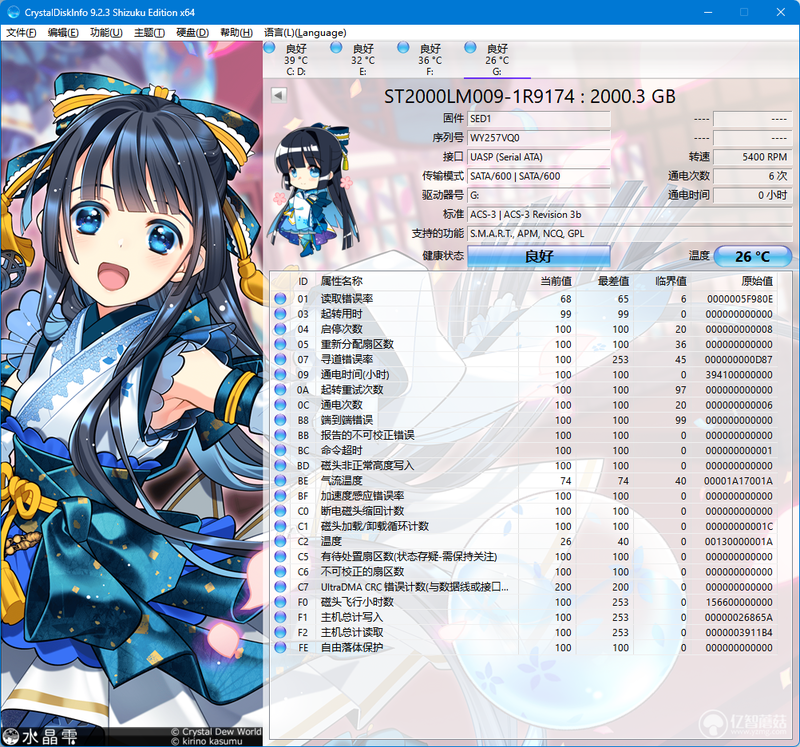Viewport: 800px width, 747px height.
Task: Click status orb for row F0 磁头飞行小时数
Action: pyautogui.click(x=280, y=602)
